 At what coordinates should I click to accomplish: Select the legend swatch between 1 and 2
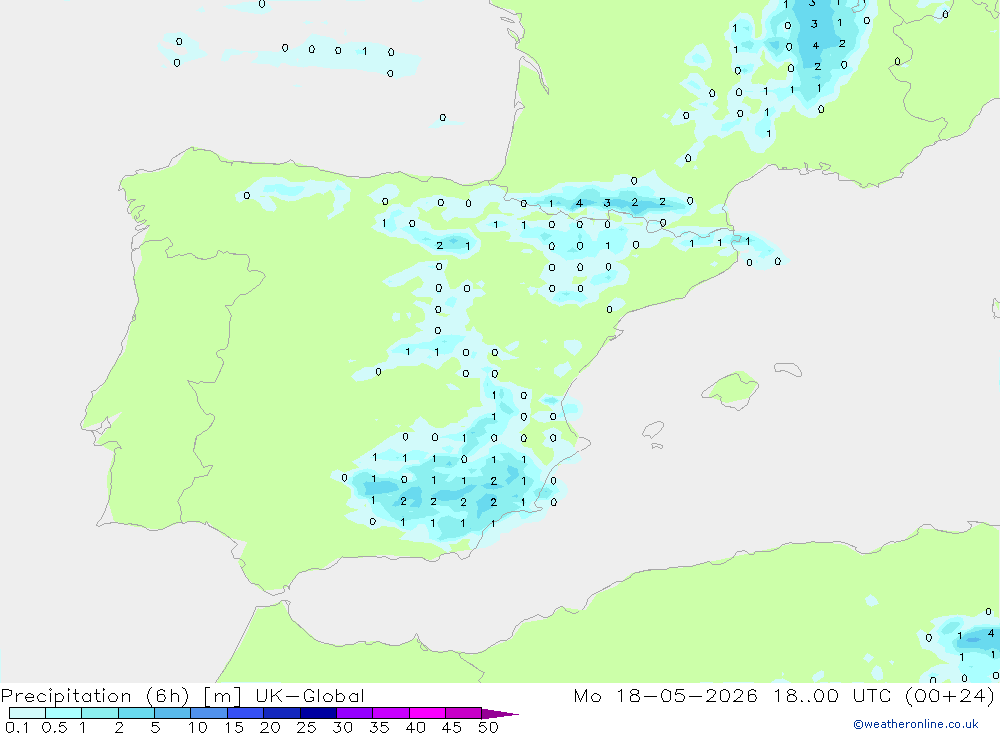(x=100, y=713)
